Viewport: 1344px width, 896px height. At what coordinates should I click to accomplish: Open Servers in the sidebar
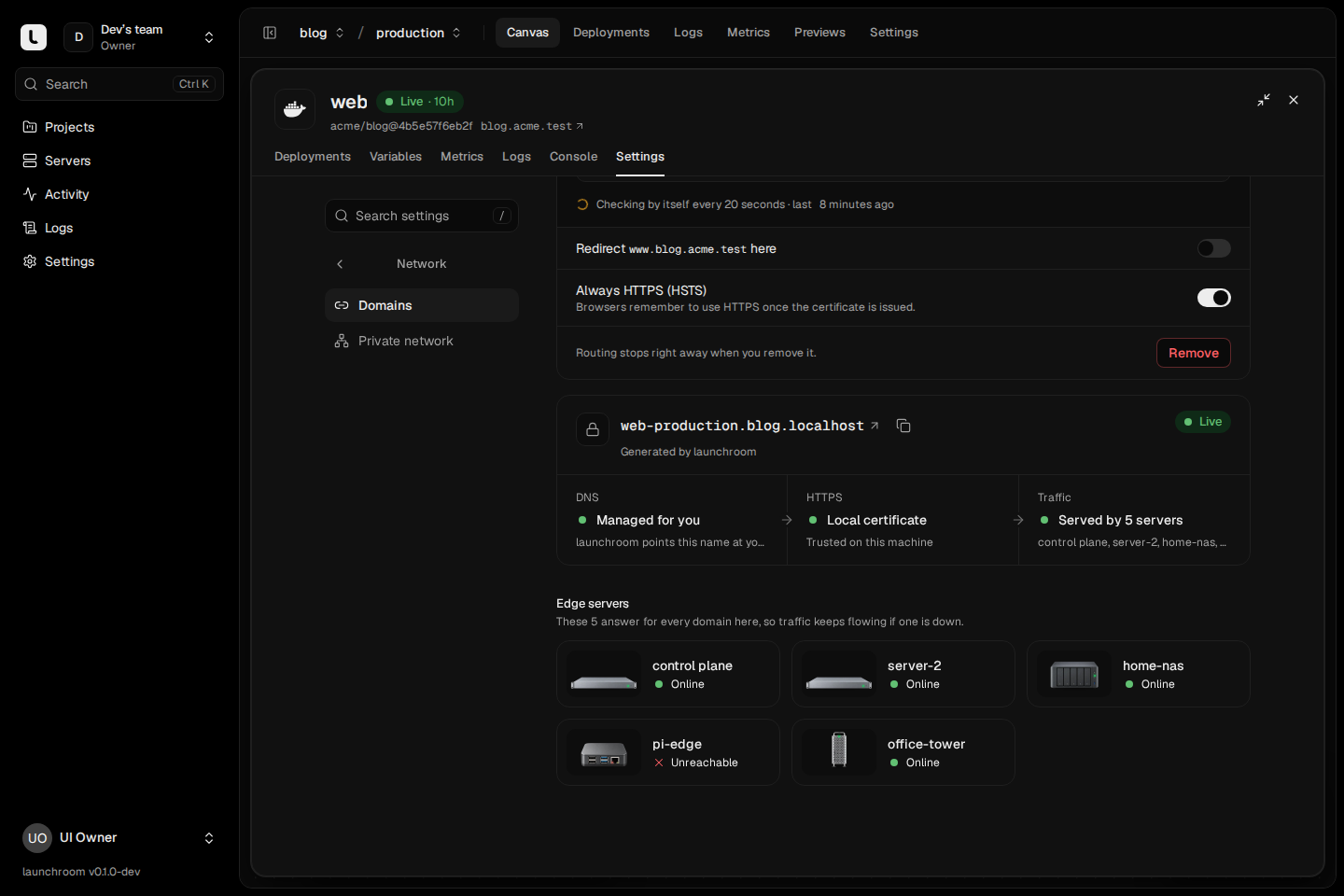click(119, 161)
